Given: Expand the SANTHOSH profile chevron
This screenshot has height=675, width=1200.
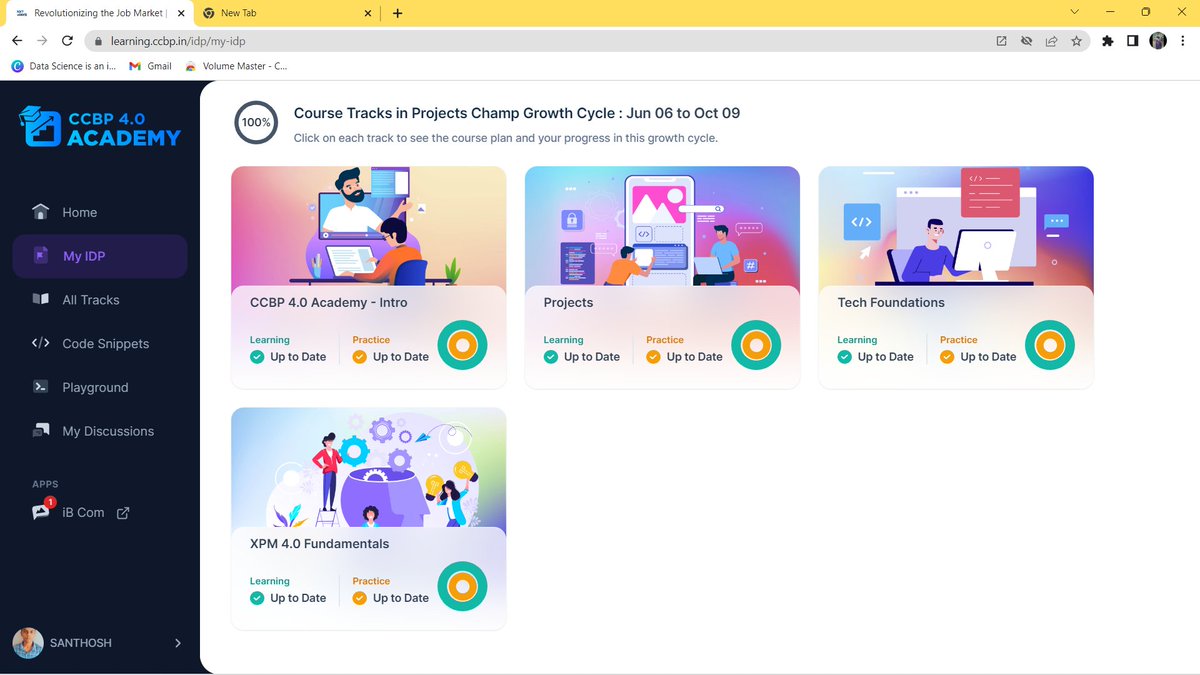Looking at the screenshot, I should pyautogui.click(x=178, y=643).
